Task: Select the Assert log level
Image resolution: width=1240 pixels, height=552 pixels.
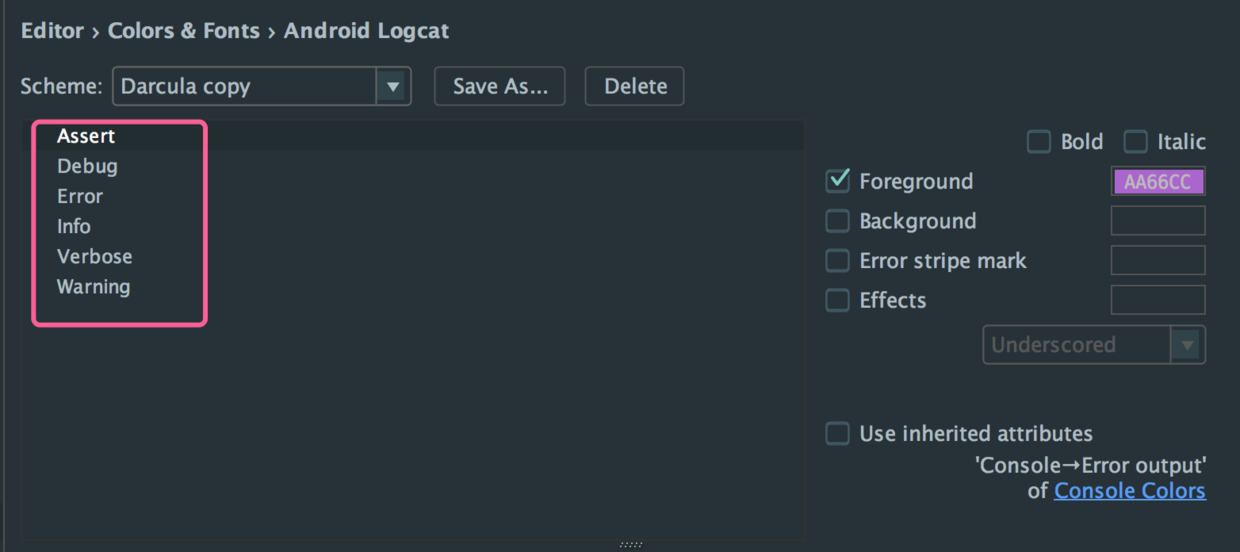Action: [86, 136]
